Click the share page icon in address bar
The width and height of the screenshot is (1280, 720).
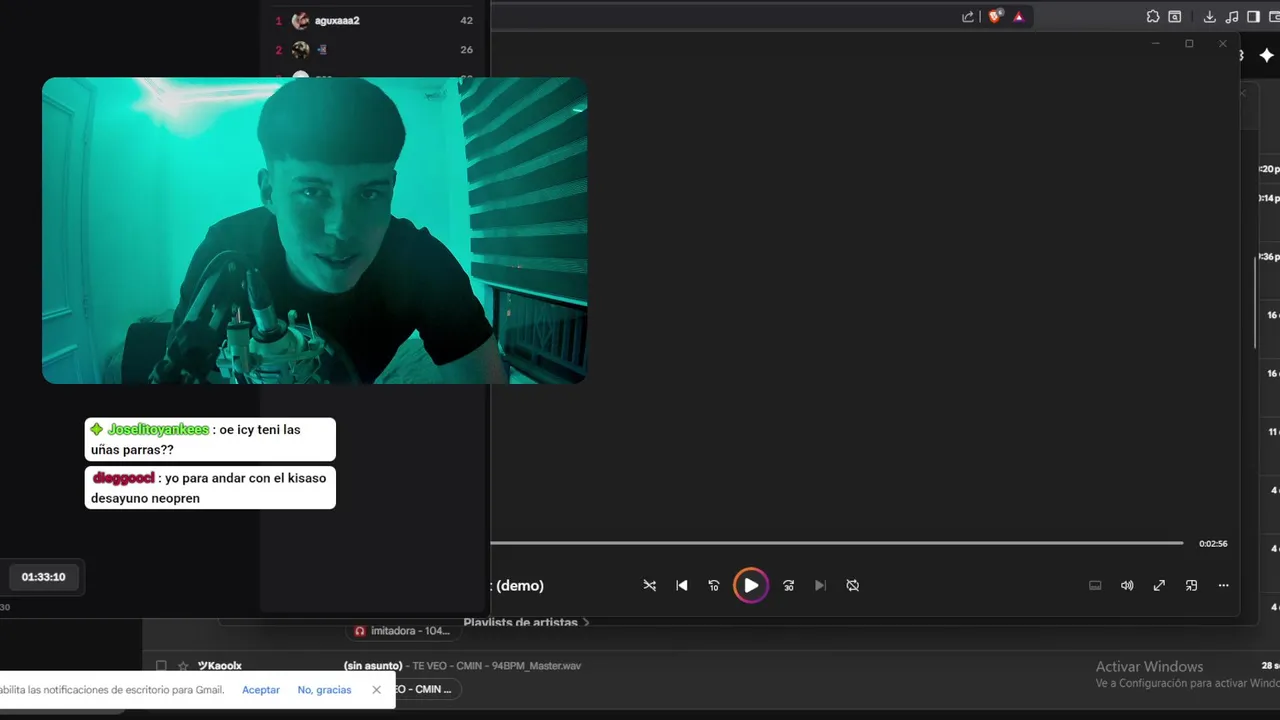click(968, 16)
